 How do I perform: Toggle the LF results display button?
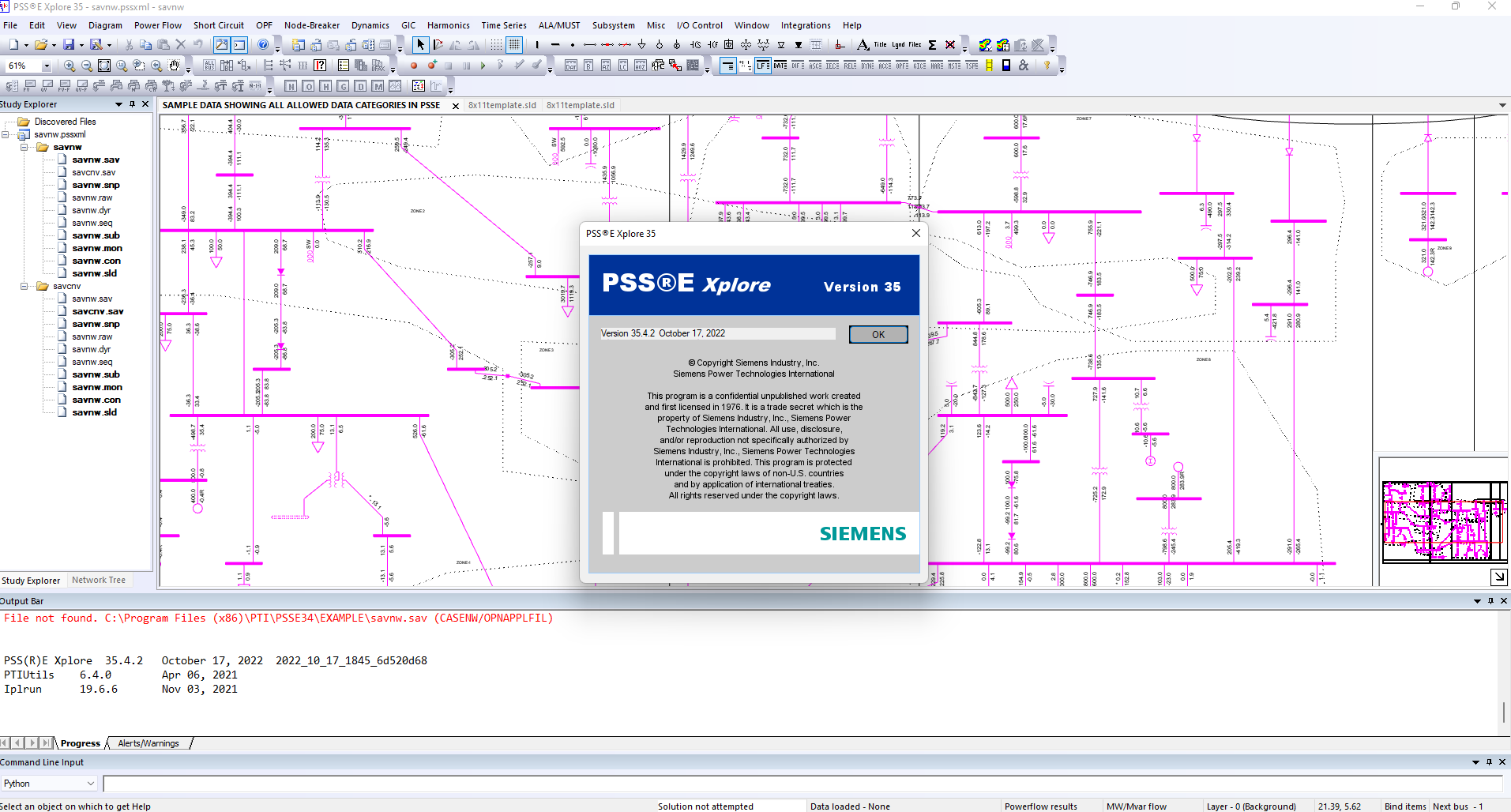click(763, 66)
